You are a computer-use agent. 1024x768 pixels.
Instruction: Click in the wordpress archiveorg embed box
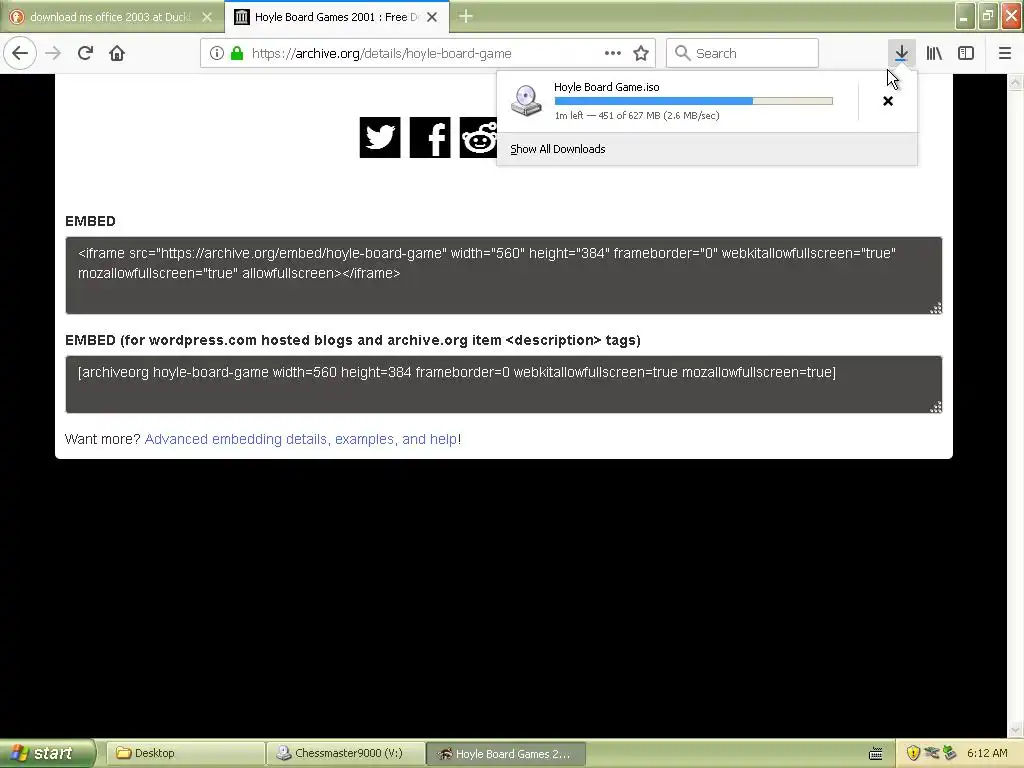click(504, 384)
